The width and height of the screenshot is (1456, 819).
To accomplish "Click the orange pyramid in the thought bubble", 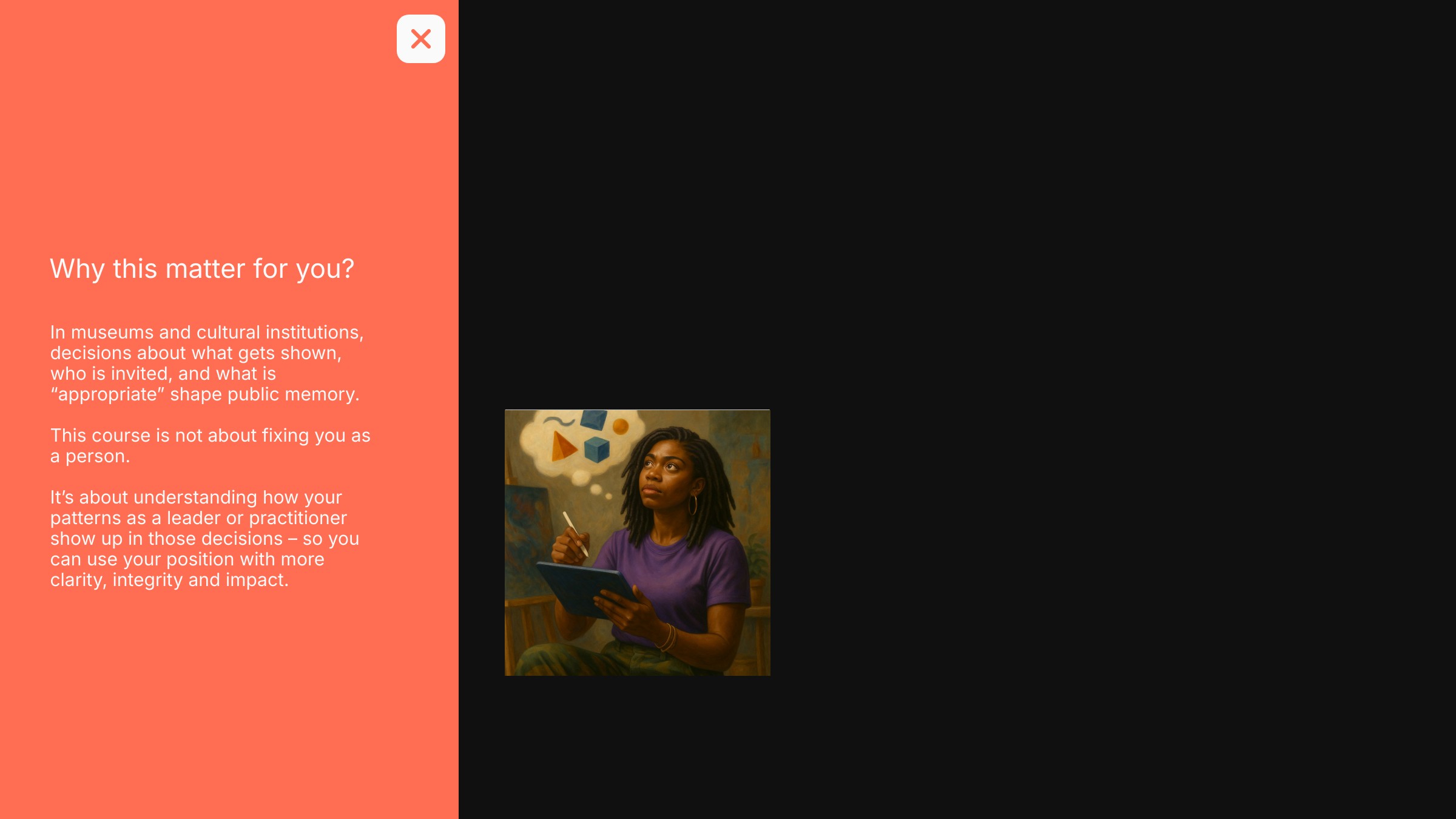I will (x=563, y=446).
